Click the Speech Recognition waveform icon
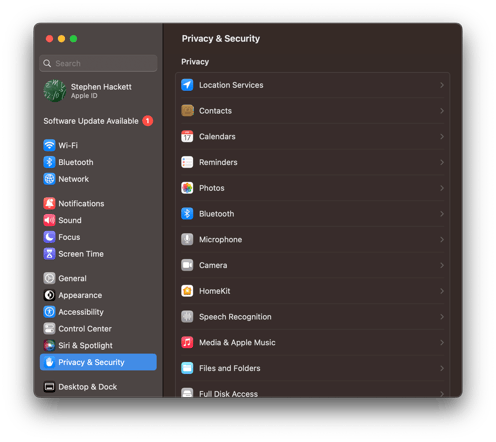Viewport: 496px width, 442px height. pos(187,317)
